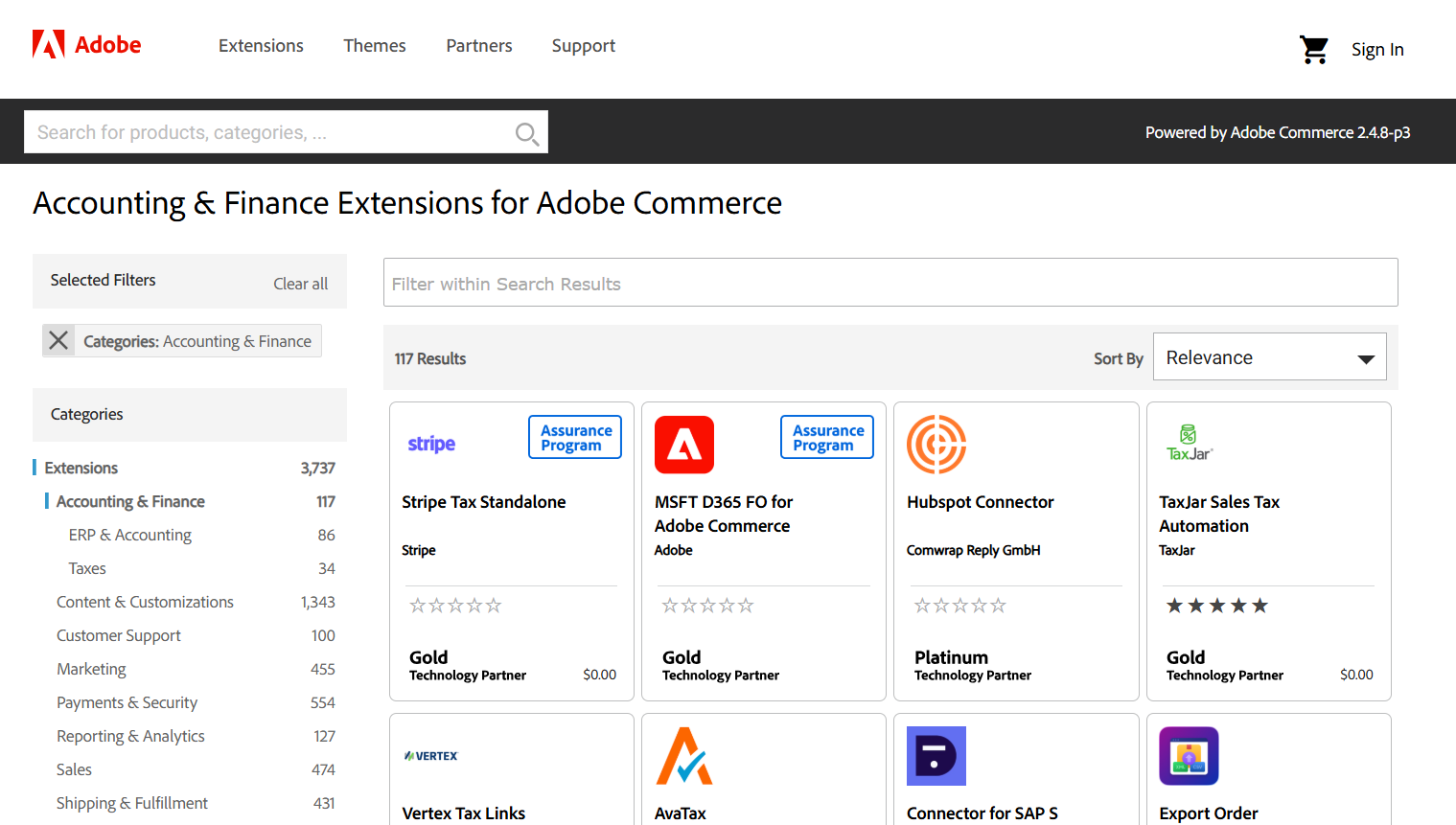This screenshot has width=1456, height=825.
Task: Focus the Filter within Search Results field
Action: (x=890, y=283)
